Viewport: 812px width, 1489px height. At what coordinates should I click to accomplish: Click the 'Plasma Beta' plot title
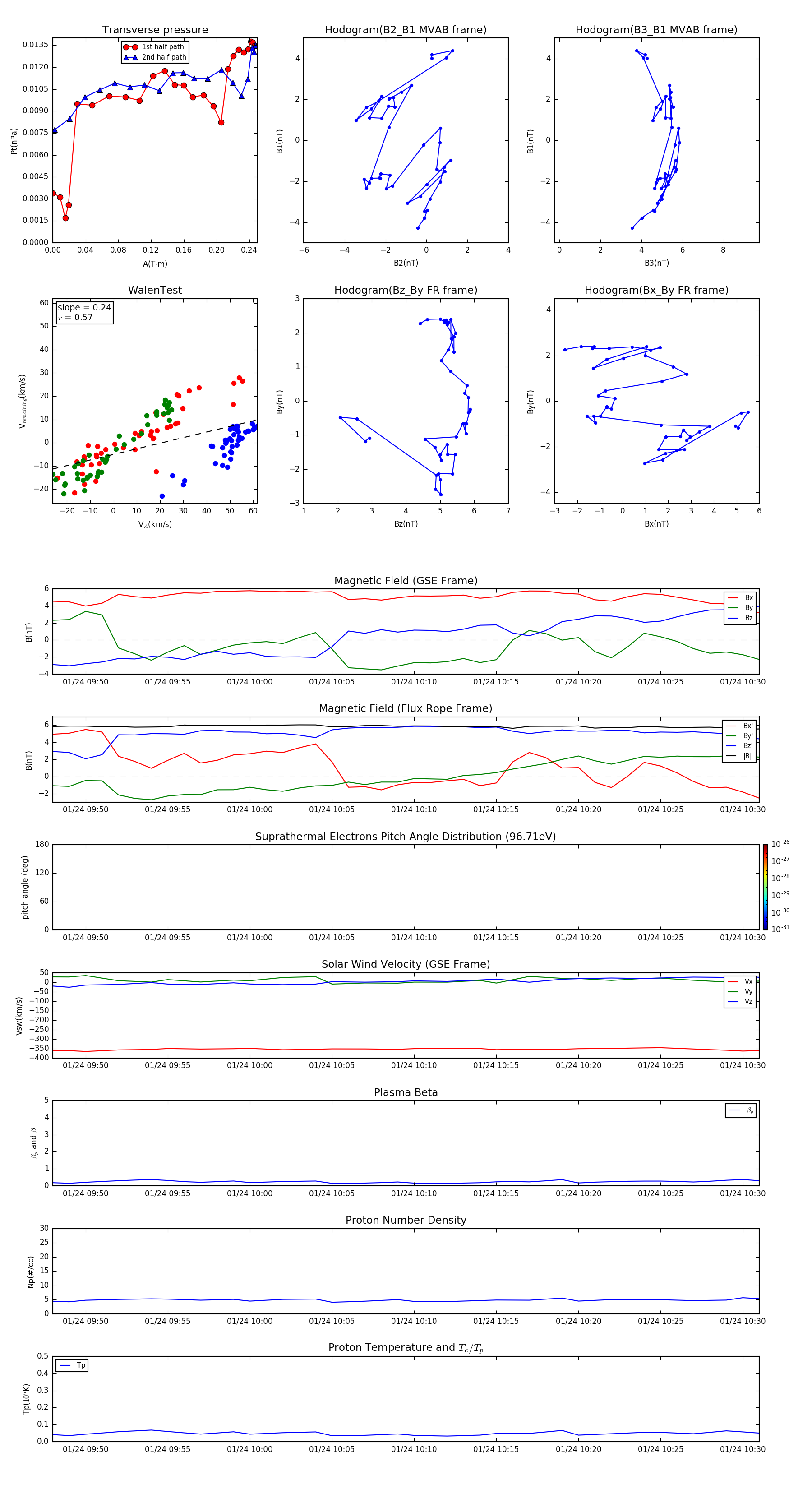point(406,1093)
